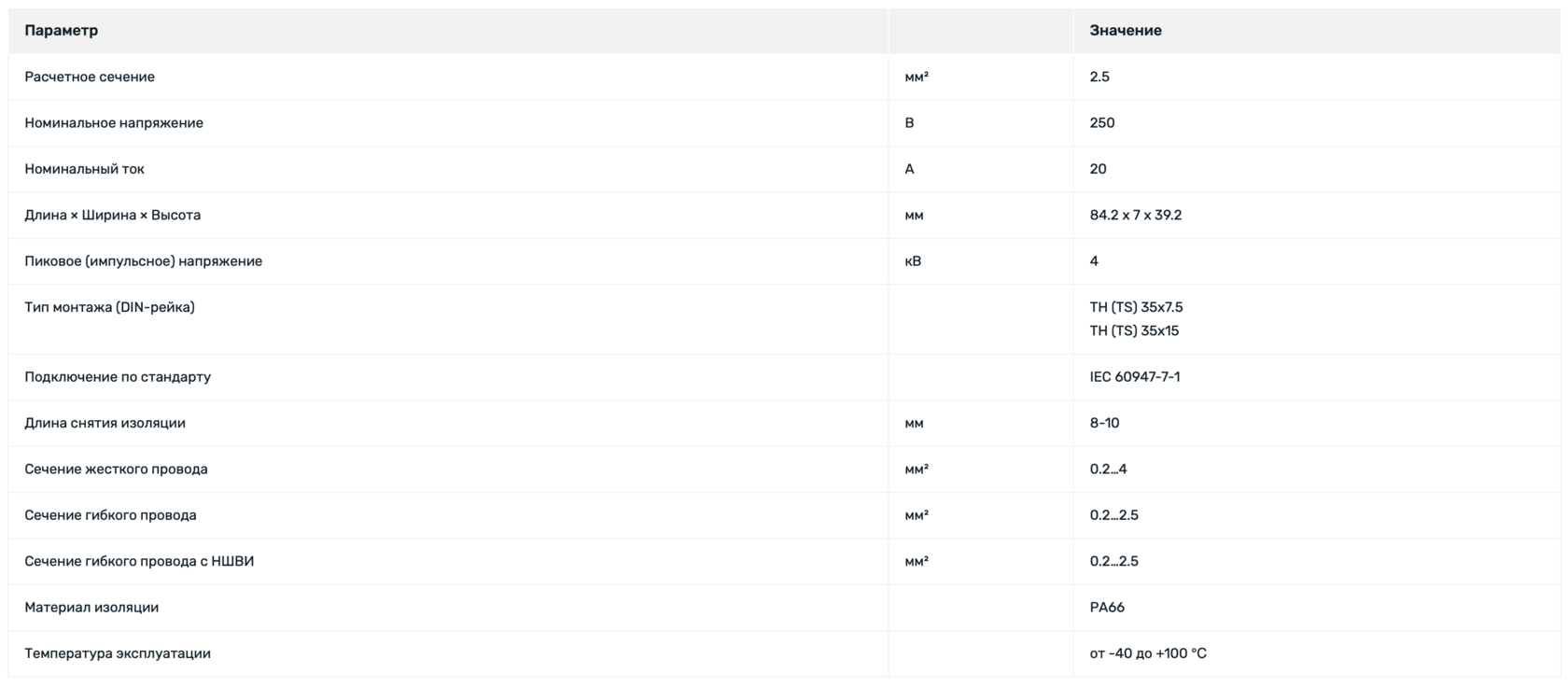
Task: Click the "Значение" column header
Action: (1126, 31)
